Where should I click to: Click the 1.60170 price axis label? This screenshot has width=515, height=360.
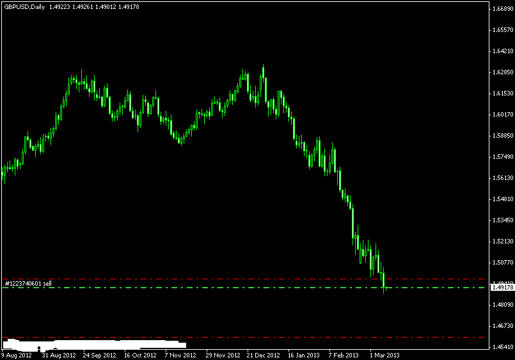point(503,114)
